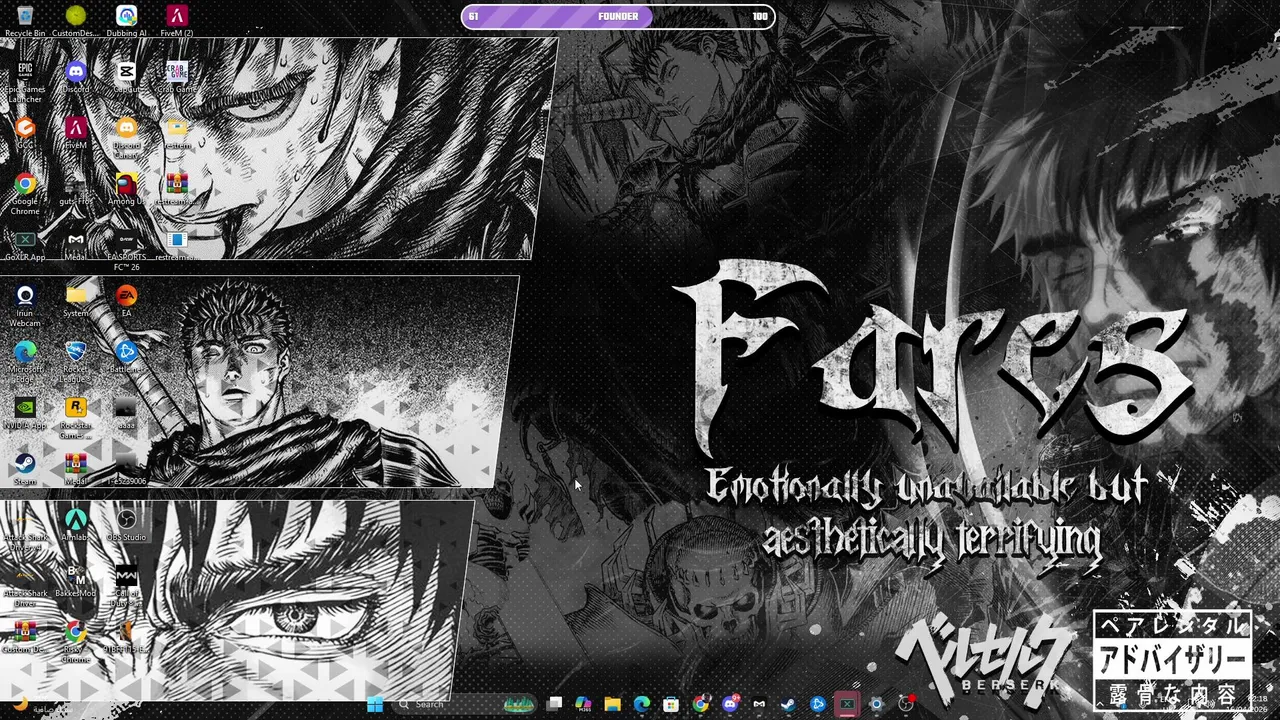Open the Custom De... archive on desktop

[25, 636]
